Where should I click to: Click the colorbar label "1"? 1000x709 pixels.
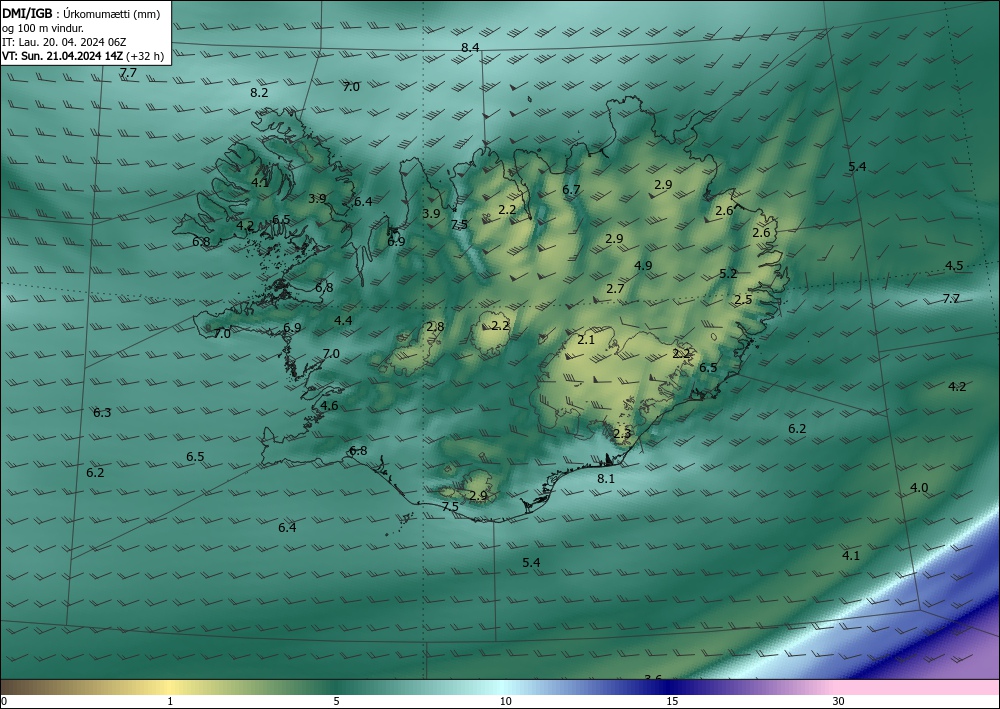pyautogui.click(x=170, y=701)
